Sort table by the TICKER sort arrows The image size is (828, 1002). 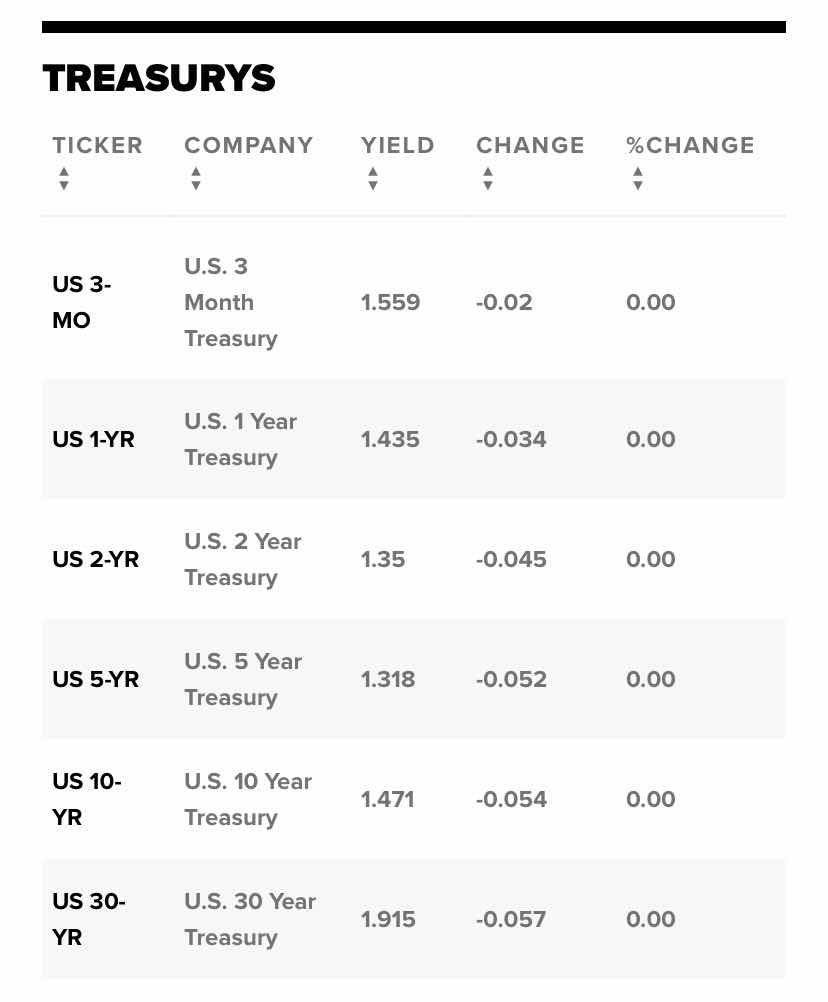coord(64,178)
